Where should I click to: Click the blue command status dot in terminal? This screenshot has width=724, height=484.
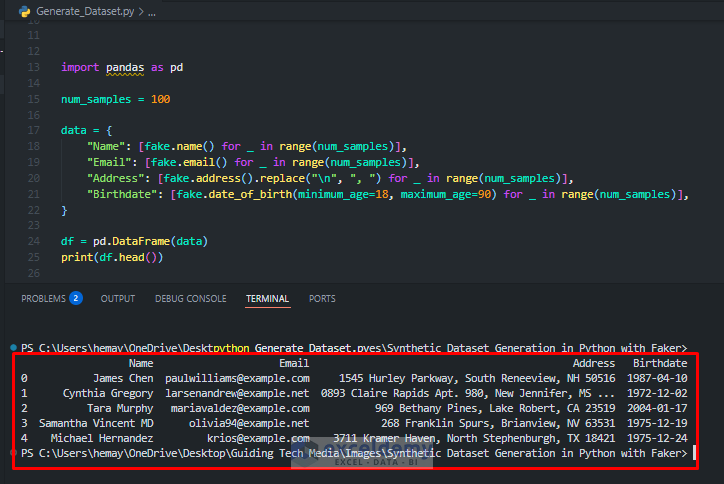pyautogui.click(x=13, y=347)
